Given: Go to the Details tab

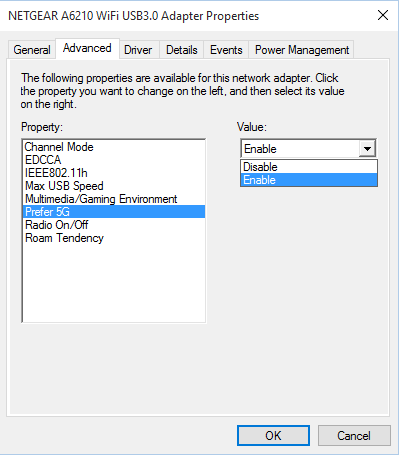Looking at the screenshot, I should tap(182, 50).
